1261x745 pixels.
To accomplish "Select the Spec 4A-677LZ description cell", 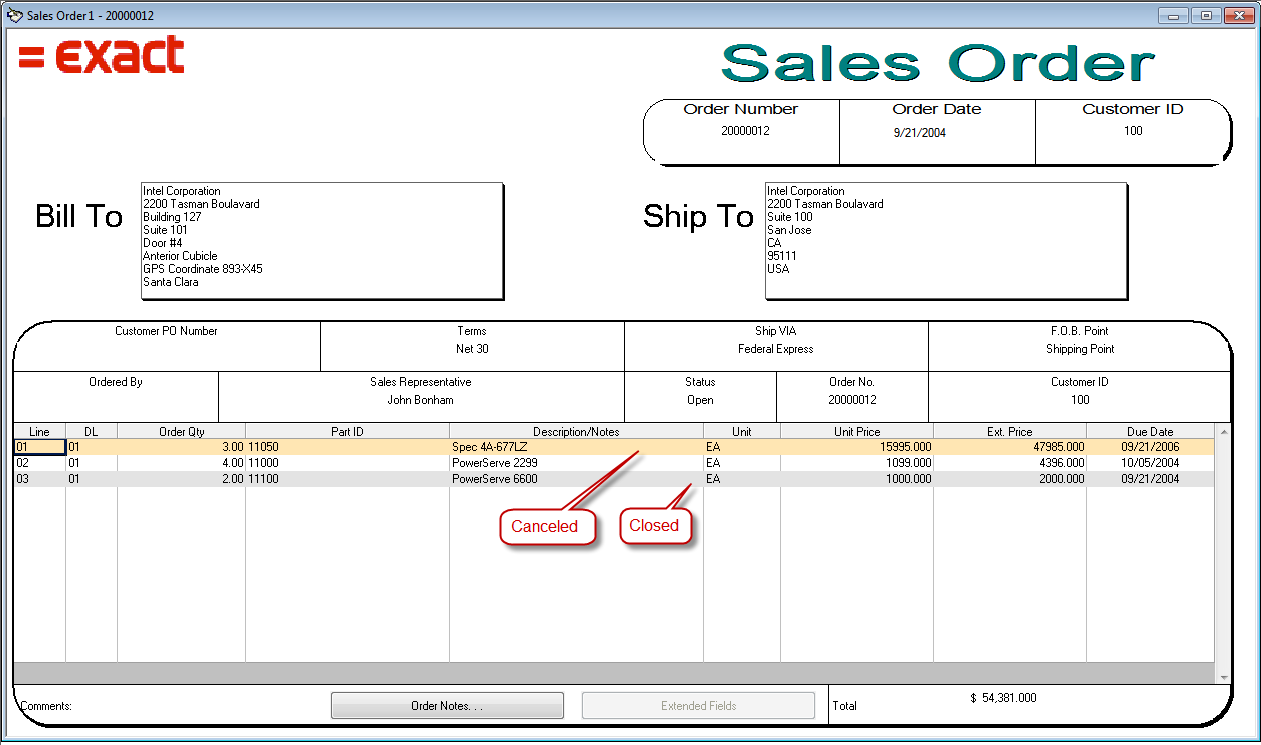I will point(575,448).
